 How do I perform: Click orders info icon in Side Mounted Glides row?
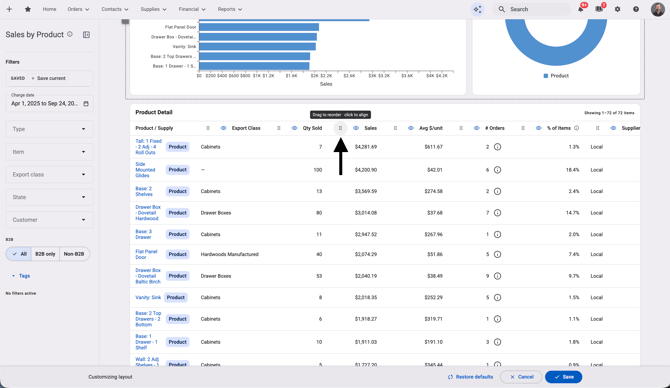pos(497,170)
